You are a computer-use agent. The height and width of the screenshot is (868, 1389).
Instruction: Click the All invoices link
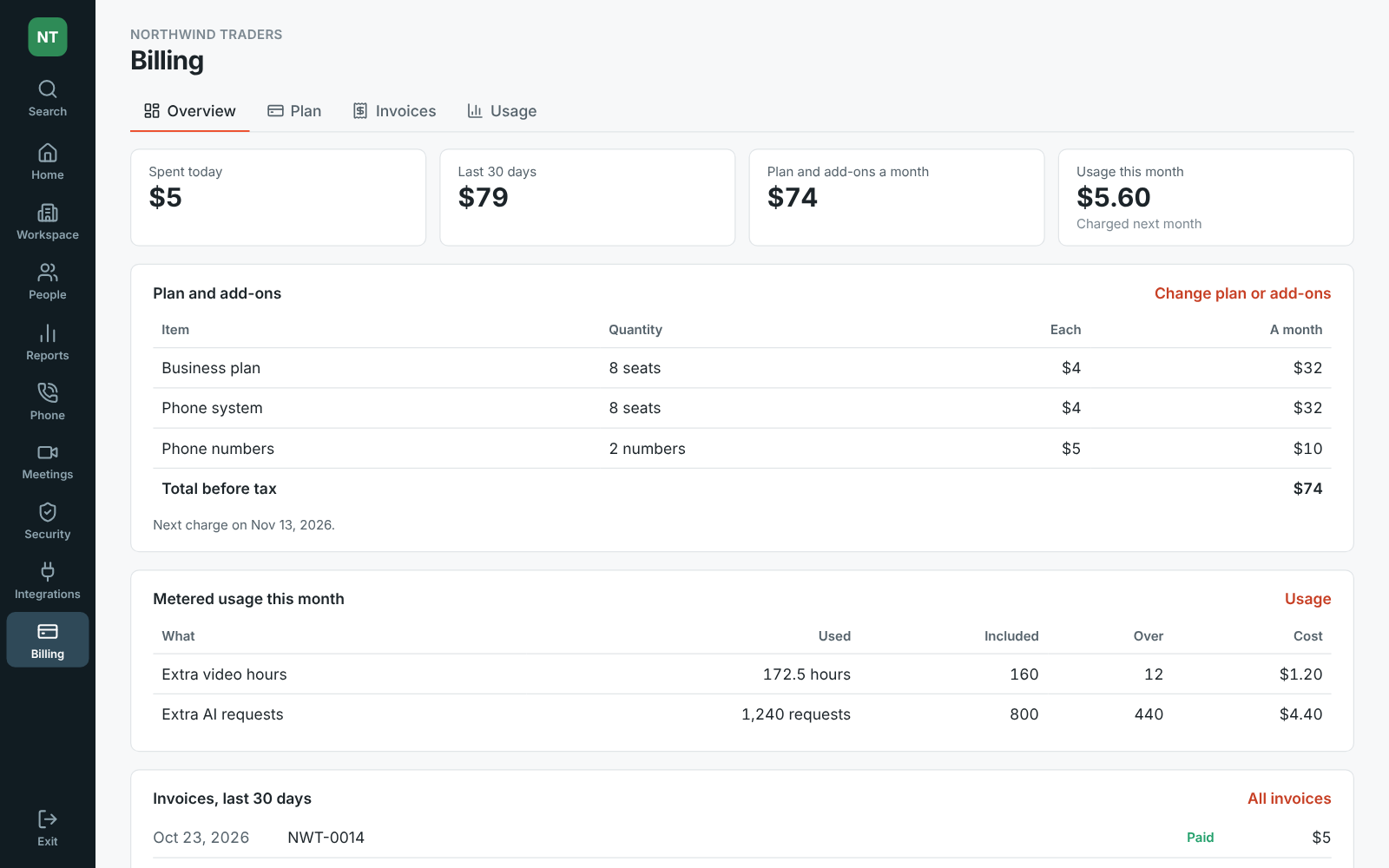click(x=1289, y=799)
